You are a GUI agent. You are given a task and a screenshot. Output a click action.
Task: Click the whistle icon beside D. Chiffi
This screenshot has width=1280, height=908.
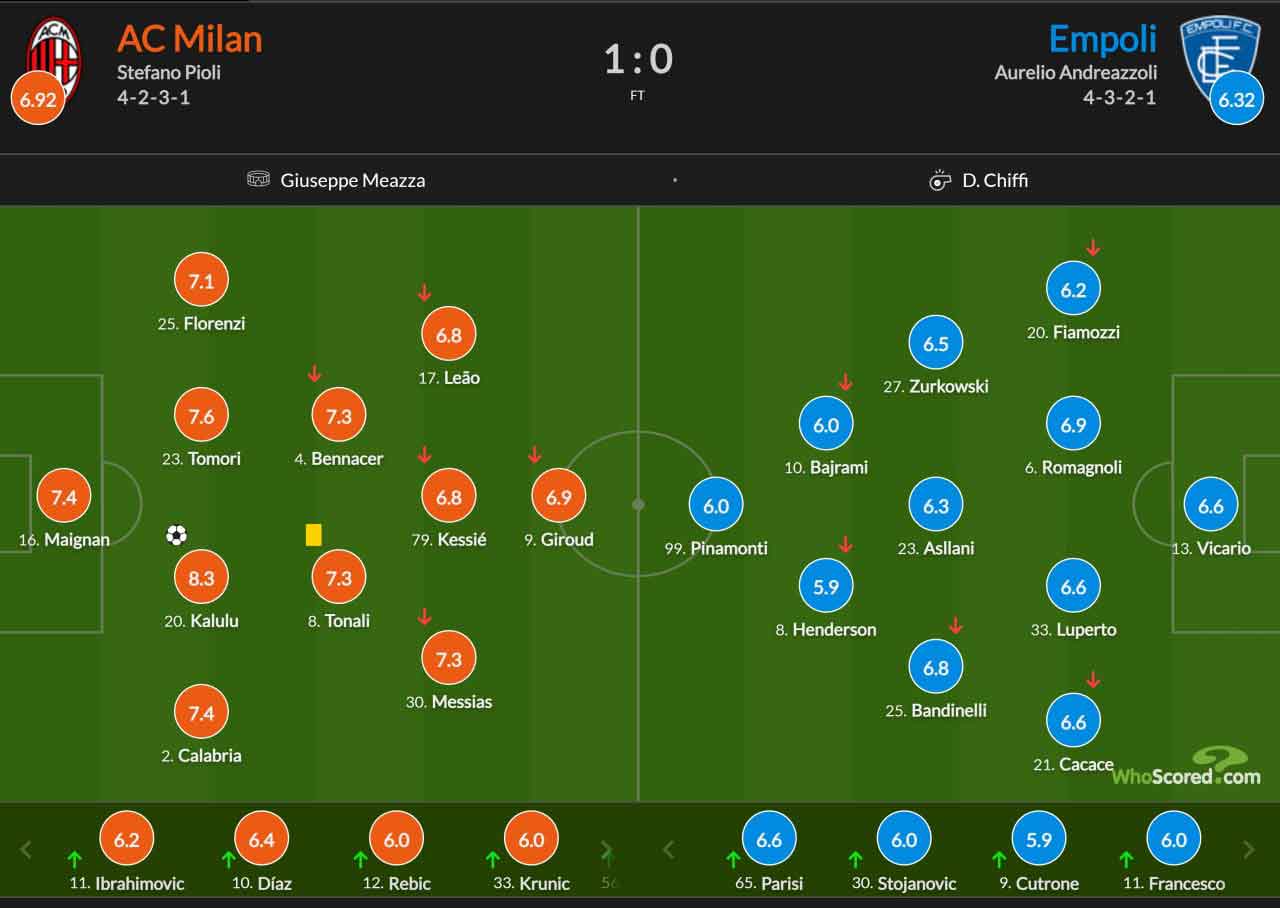[939, 181]
